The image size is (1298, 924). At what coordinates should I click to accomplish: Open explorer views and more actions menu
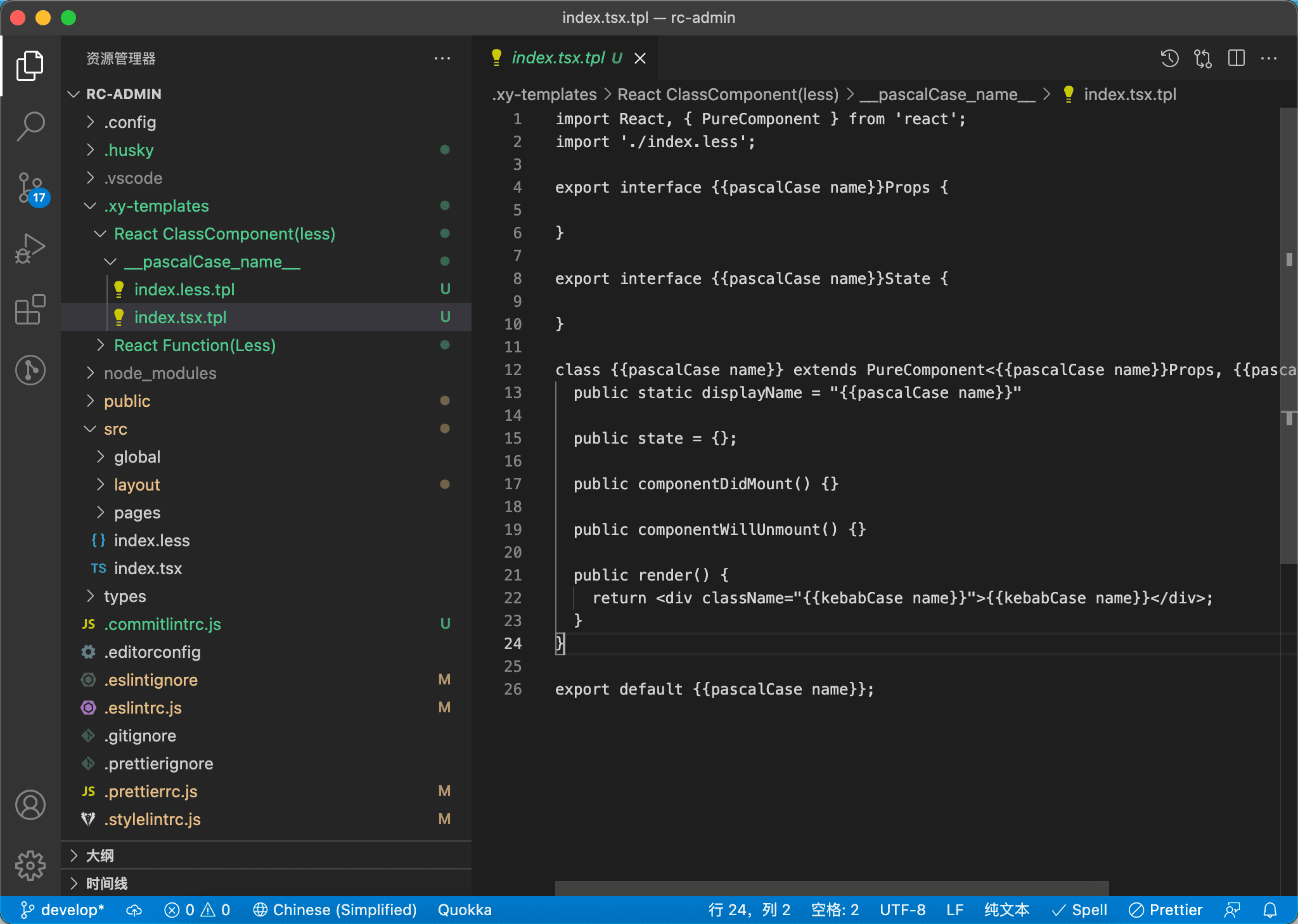click(x=442, y=58)
